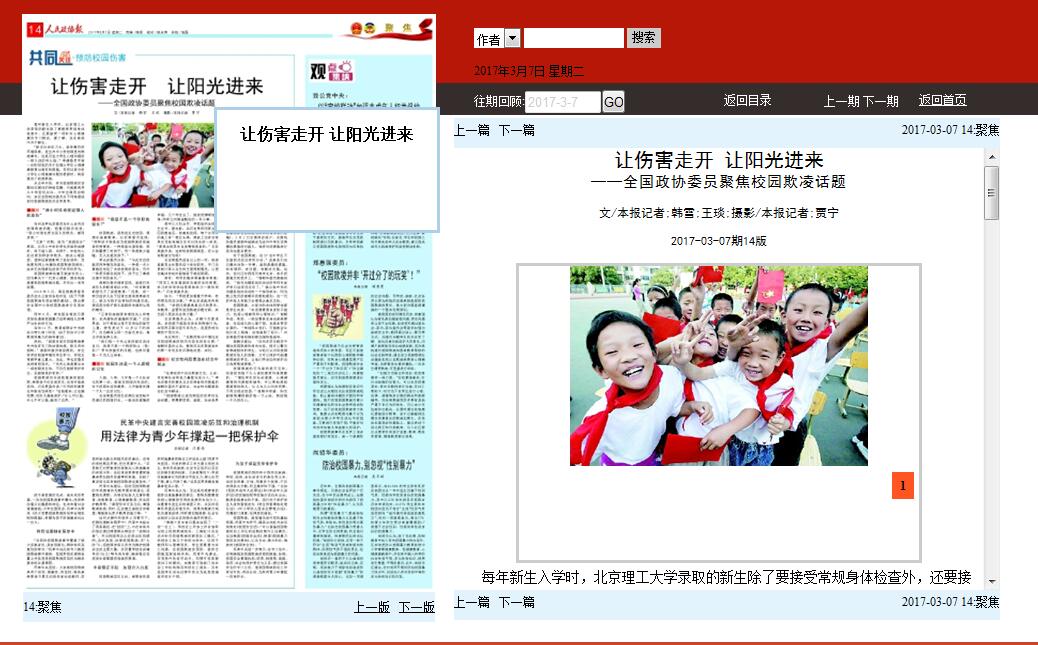The width and height of the screenshot is (1038, 645).
Task: Go to 返回首页 home link
Action: click(x=942, y=101)
